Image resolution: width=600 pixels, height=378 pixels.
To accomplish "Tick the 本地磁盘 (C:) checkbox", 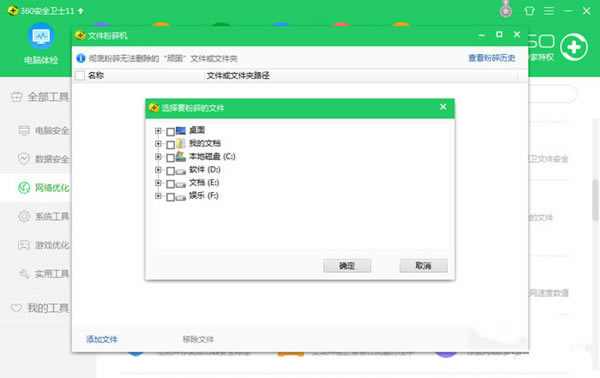I will (x=171, y=158).
